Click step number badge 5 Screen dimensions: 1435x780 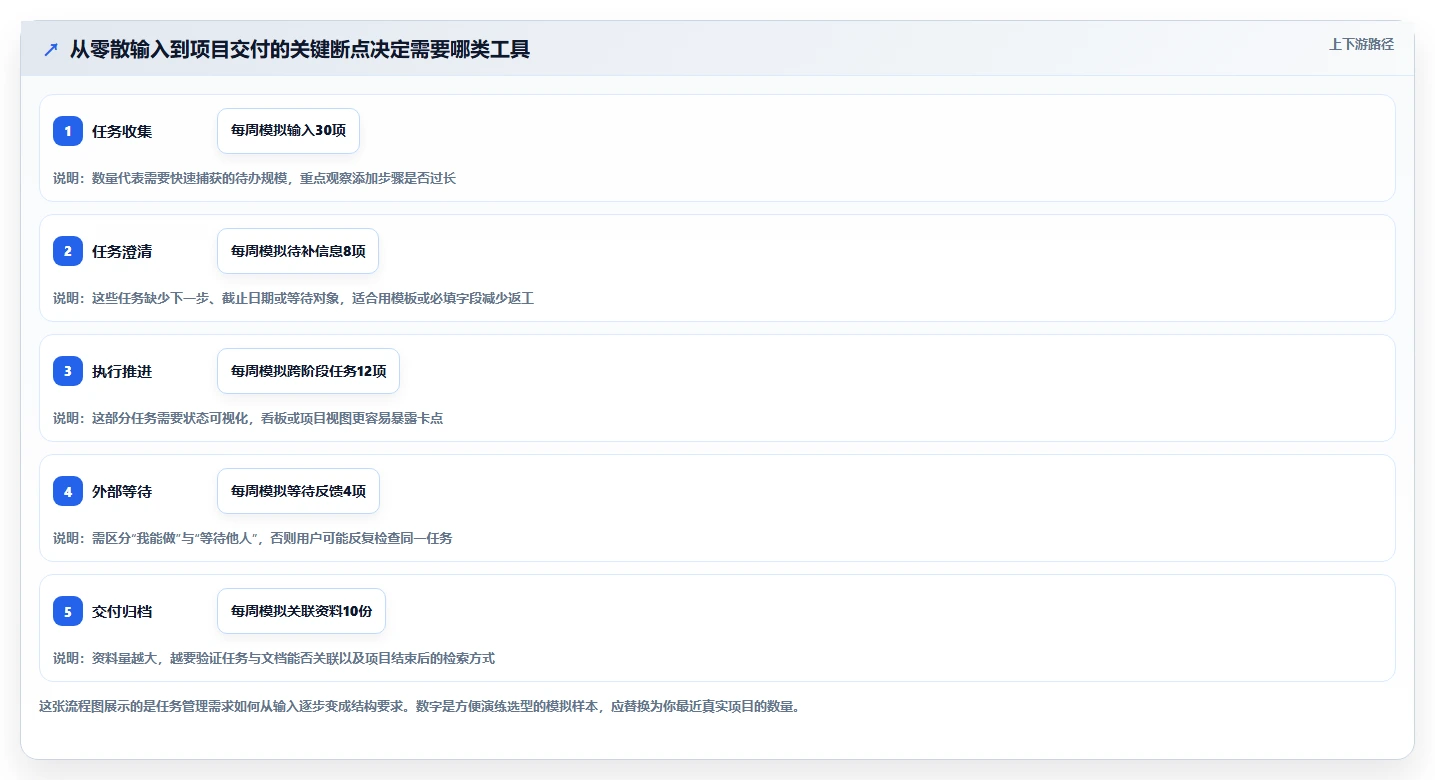(68, 611)
